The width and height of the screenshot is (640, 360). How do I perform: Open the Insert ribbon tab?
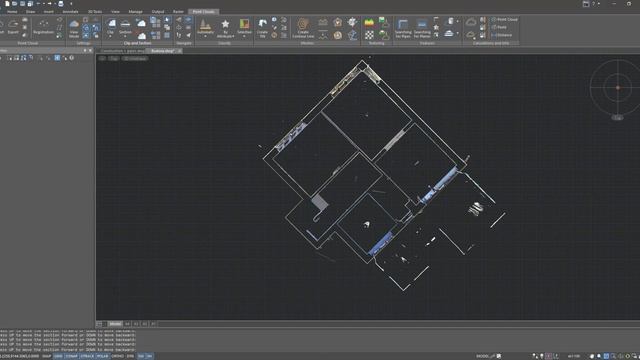(49, 12)
